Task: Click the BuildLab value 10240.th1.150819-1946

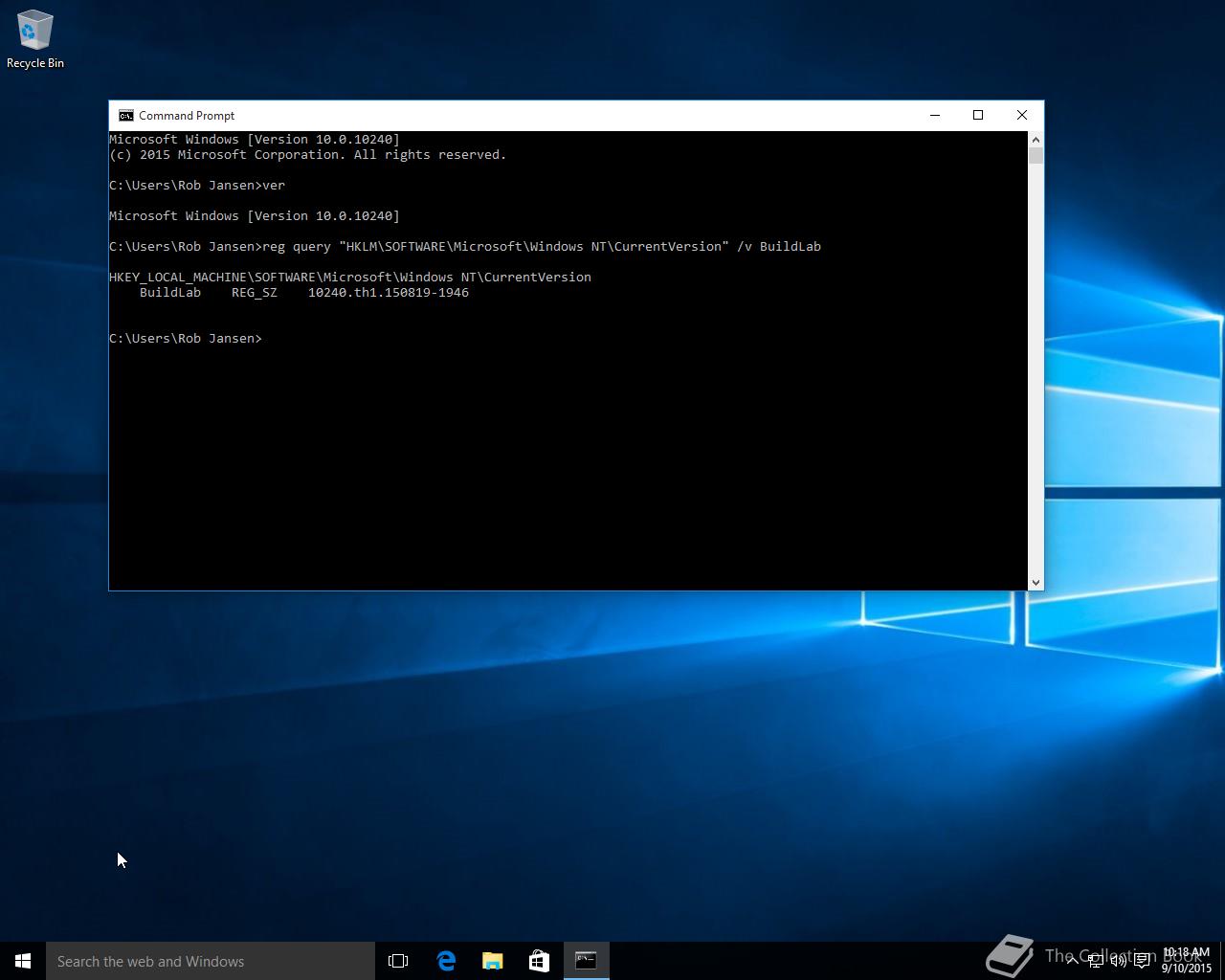Action: click(389, 293)
